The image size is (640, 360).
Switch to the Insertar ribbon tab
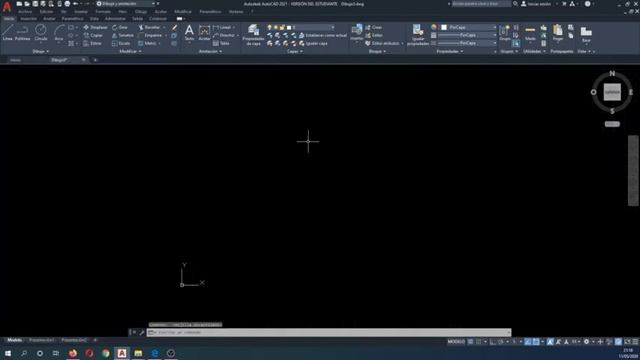[28, 19]
